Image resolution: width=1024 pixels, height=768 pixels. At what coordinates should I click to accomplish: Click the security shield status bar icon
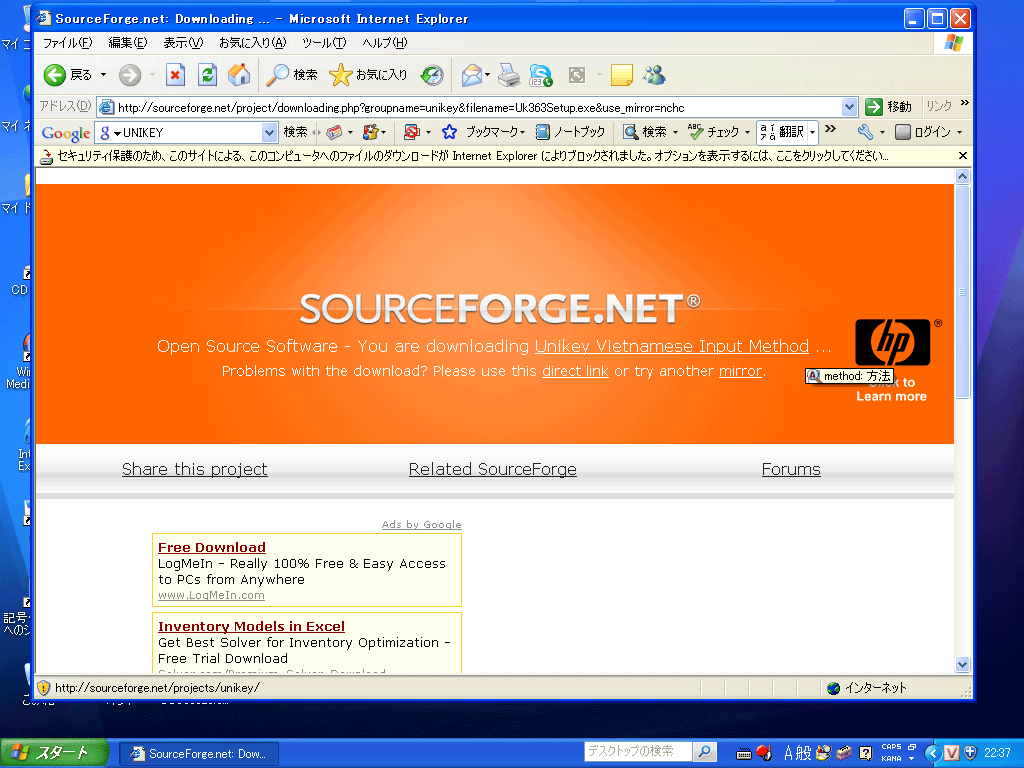coord(44,688)
